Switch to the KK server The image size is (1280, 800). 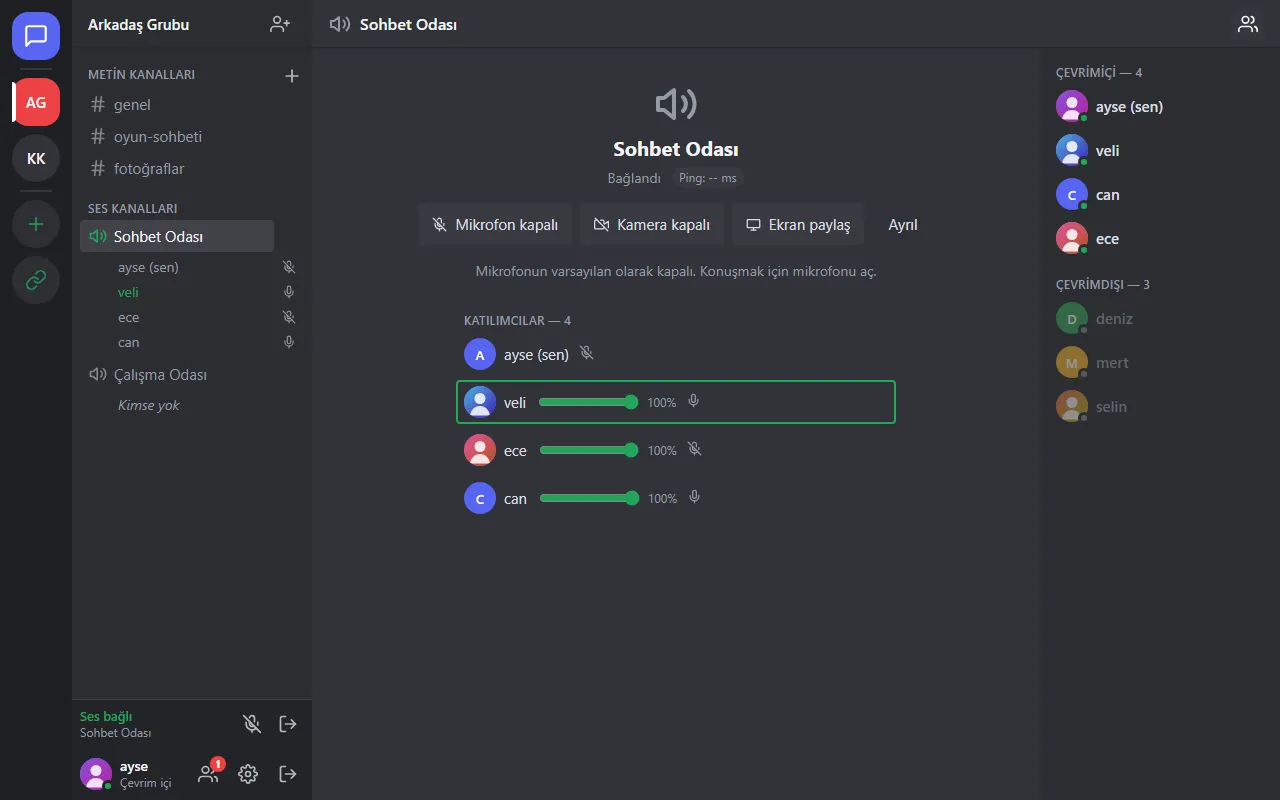[36, 158]
